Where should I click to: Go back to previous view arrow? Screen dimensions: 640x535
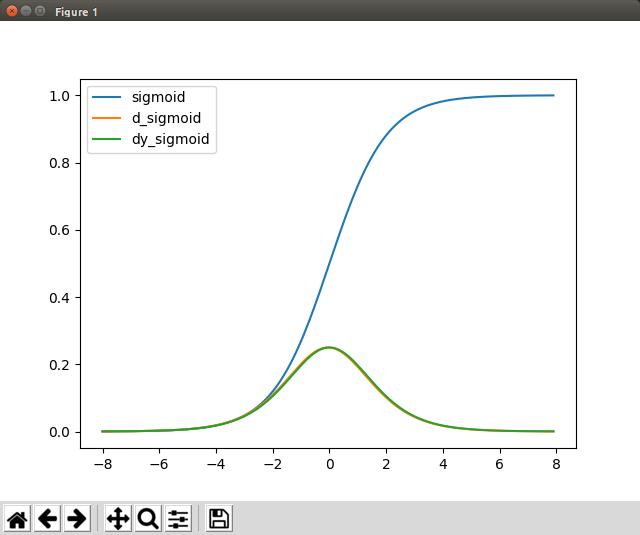pos(47,519)
